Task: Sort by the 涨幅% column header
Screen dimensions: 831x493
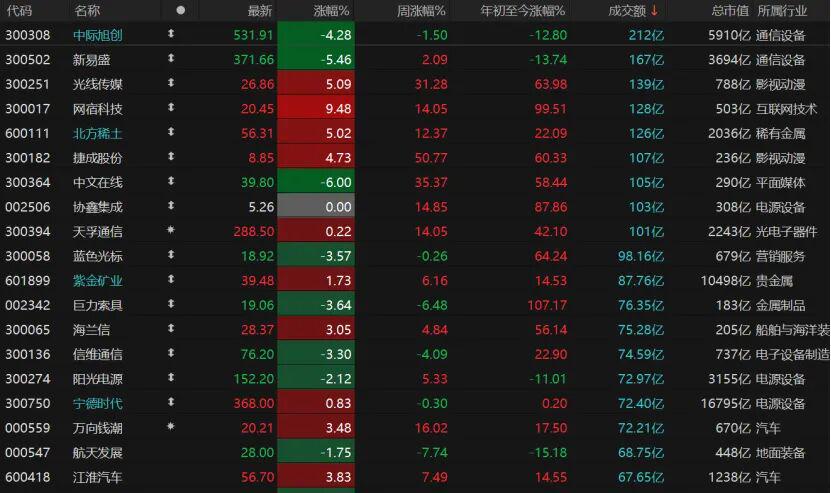Action: coord(330,11)
